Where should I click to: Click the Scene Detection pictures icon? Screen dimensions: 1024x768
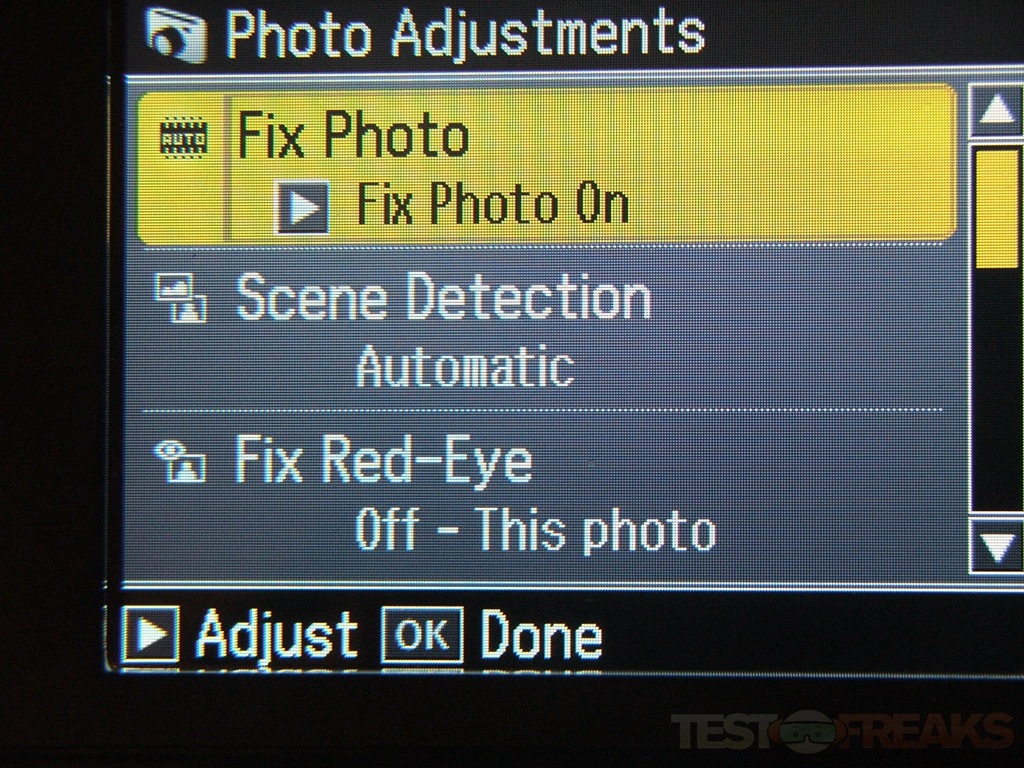181,298
